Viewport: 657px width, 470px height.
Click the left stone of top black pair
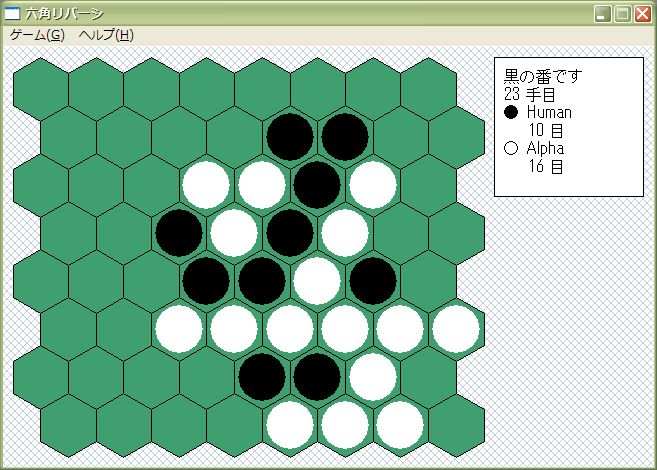click(x=290, y=137)
